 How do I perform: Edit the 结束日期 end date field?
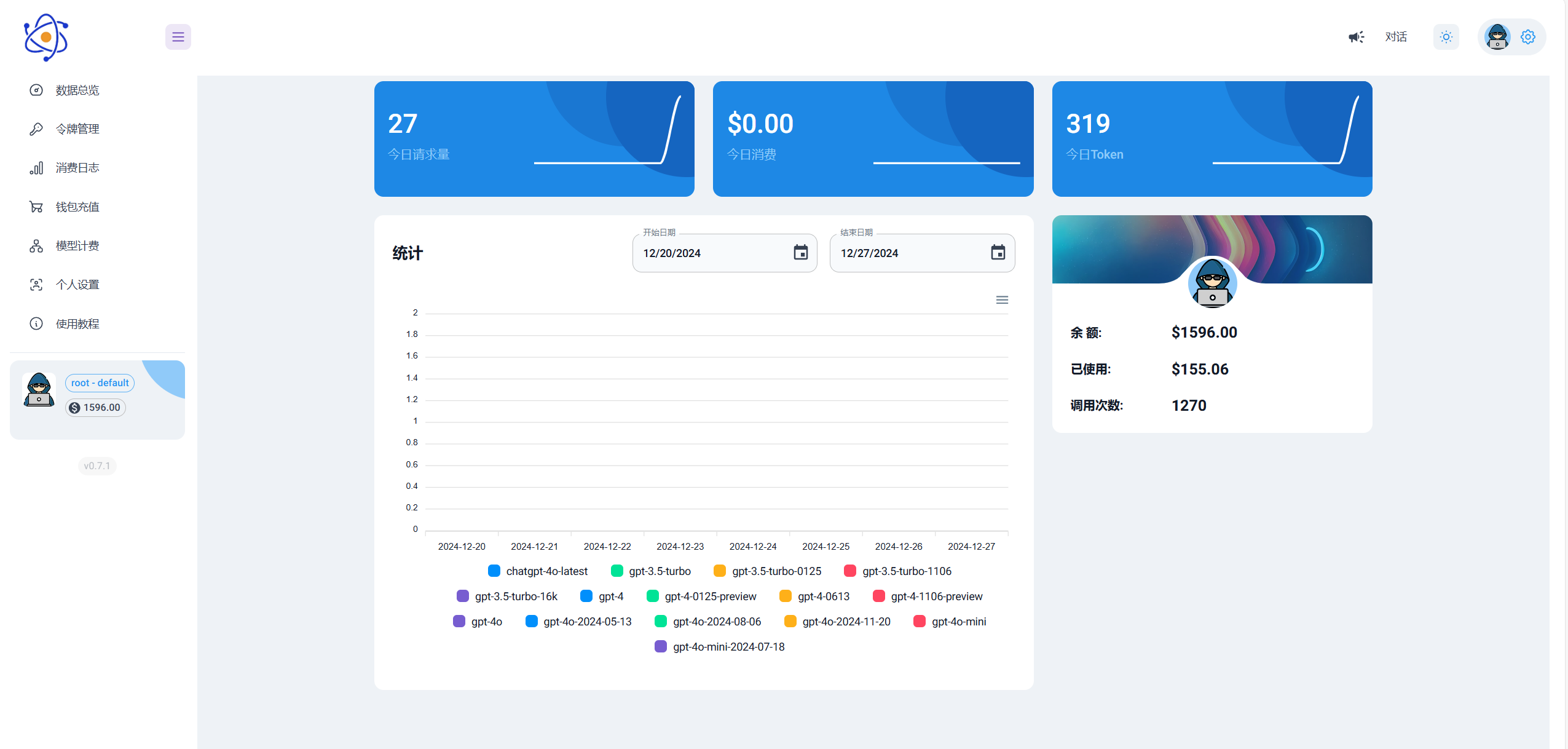pyautogui.click(x=922, y=253)
